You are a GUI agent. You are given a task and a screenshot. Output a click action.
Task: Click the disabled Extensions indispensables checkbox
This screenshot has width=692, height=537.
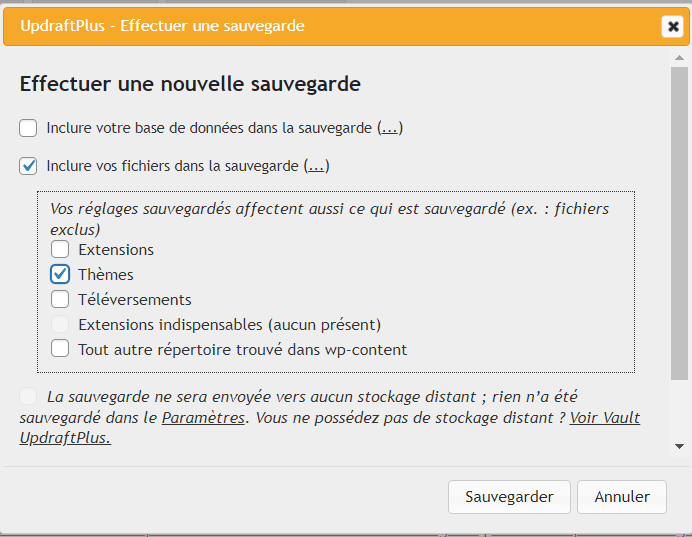click(61, 324)
